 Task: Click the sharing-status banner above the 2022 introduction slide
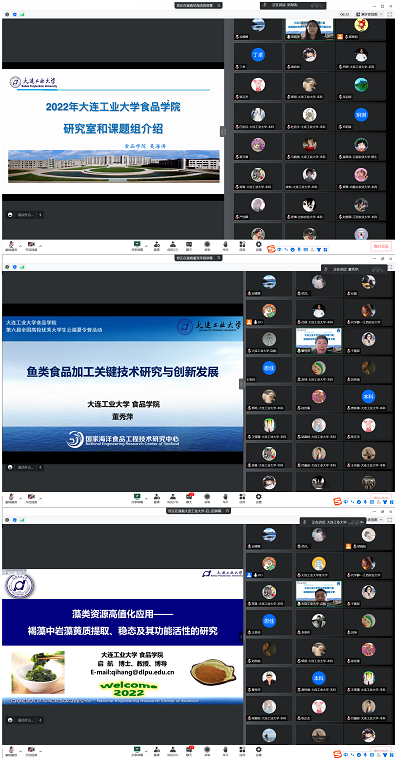(199, 5)
